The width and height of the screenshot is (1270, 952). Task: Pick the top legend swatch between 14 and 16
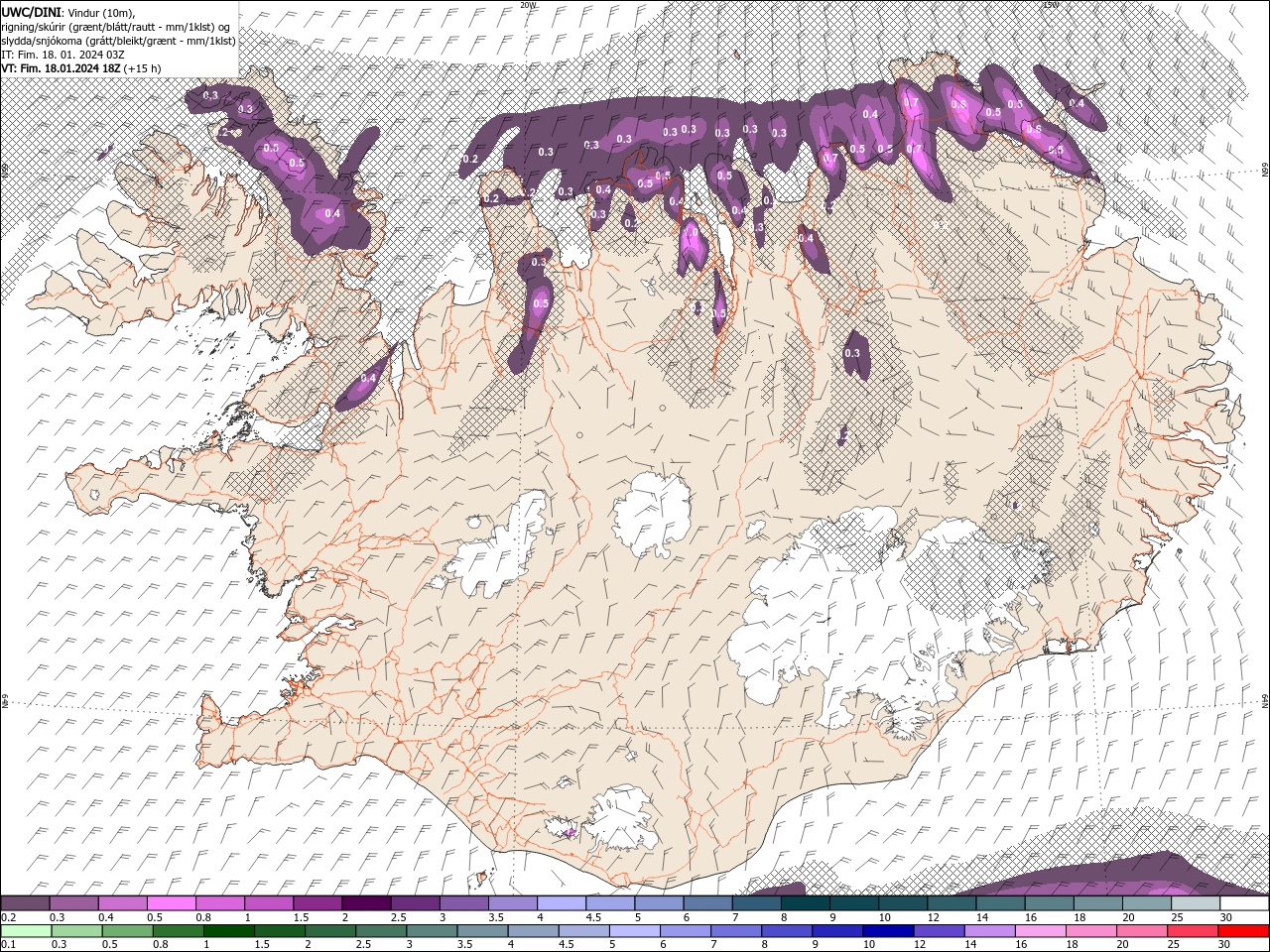tap(999, 903)
